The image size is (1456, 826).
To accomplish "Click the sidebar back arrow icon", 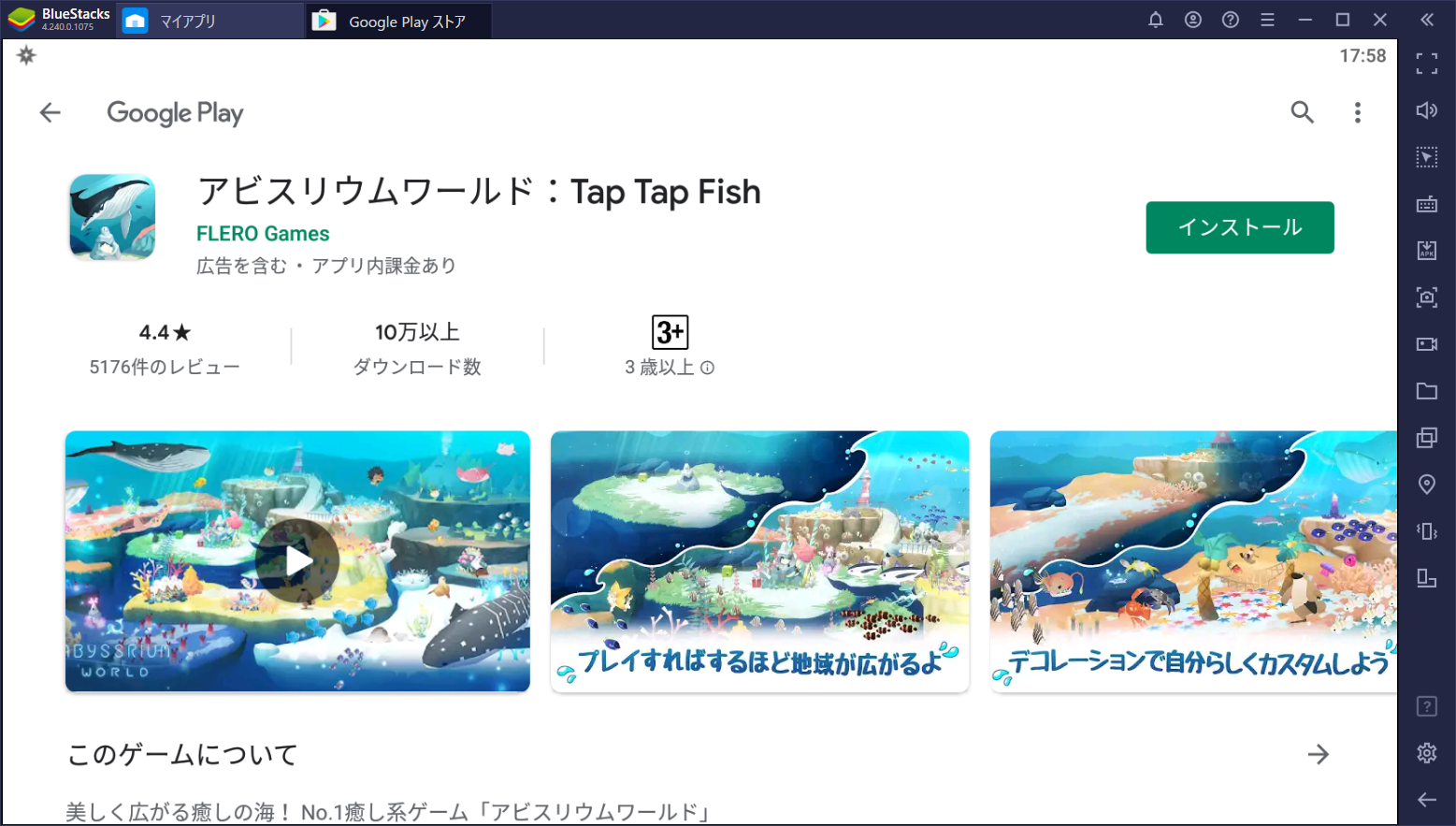I will (x=1427, y=800).
